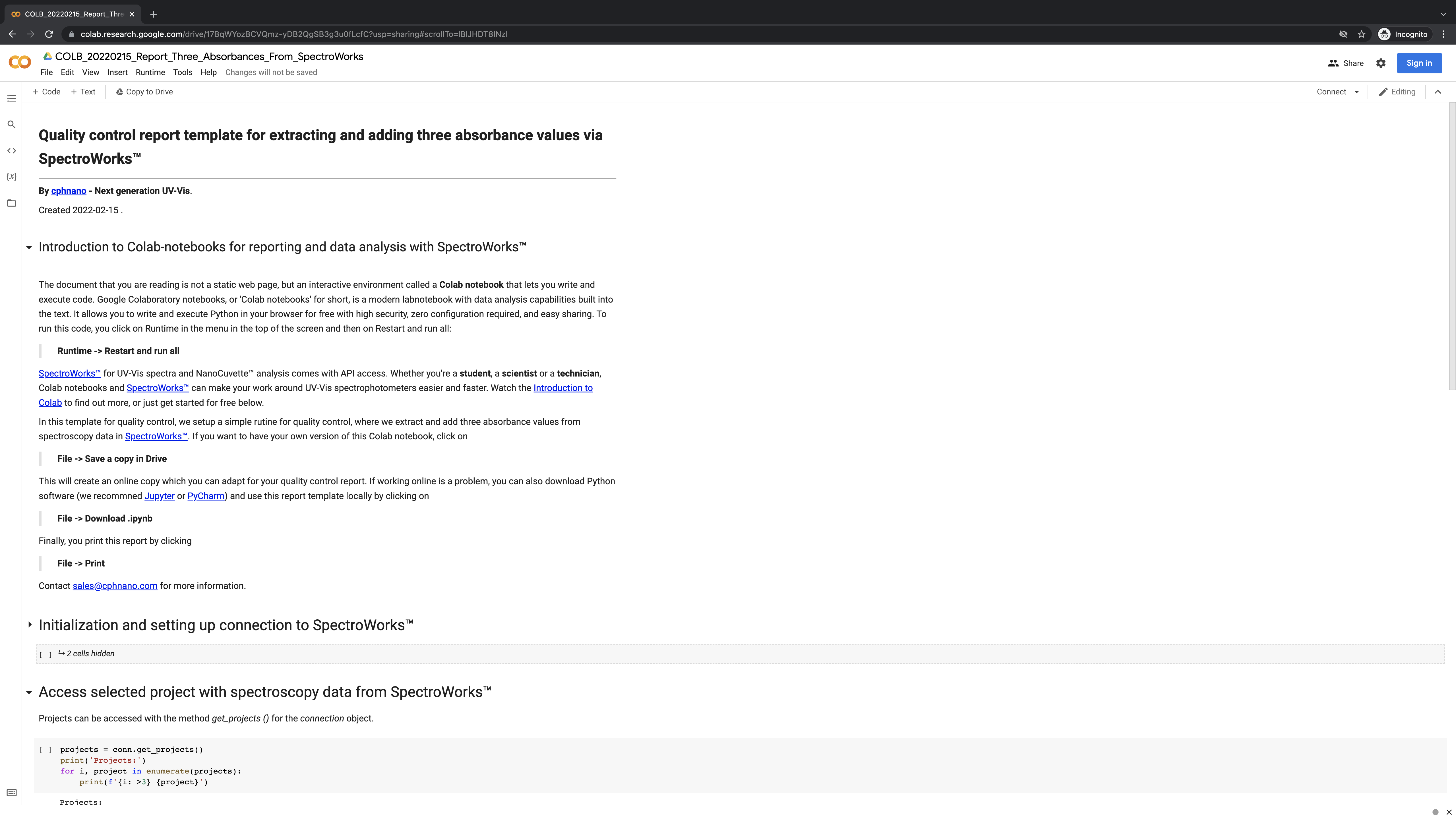Close the COLB_20220215 browser tab
The image size is (1456, 819).
pos(132,14)
